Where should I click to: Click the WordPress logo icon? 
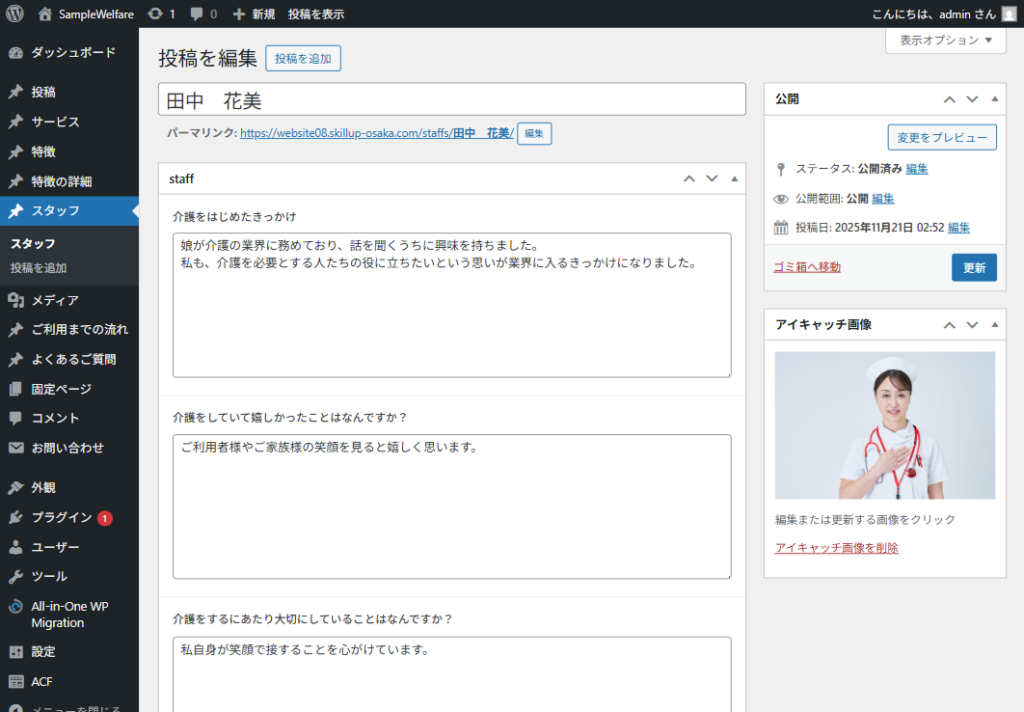tap(15, 14)
